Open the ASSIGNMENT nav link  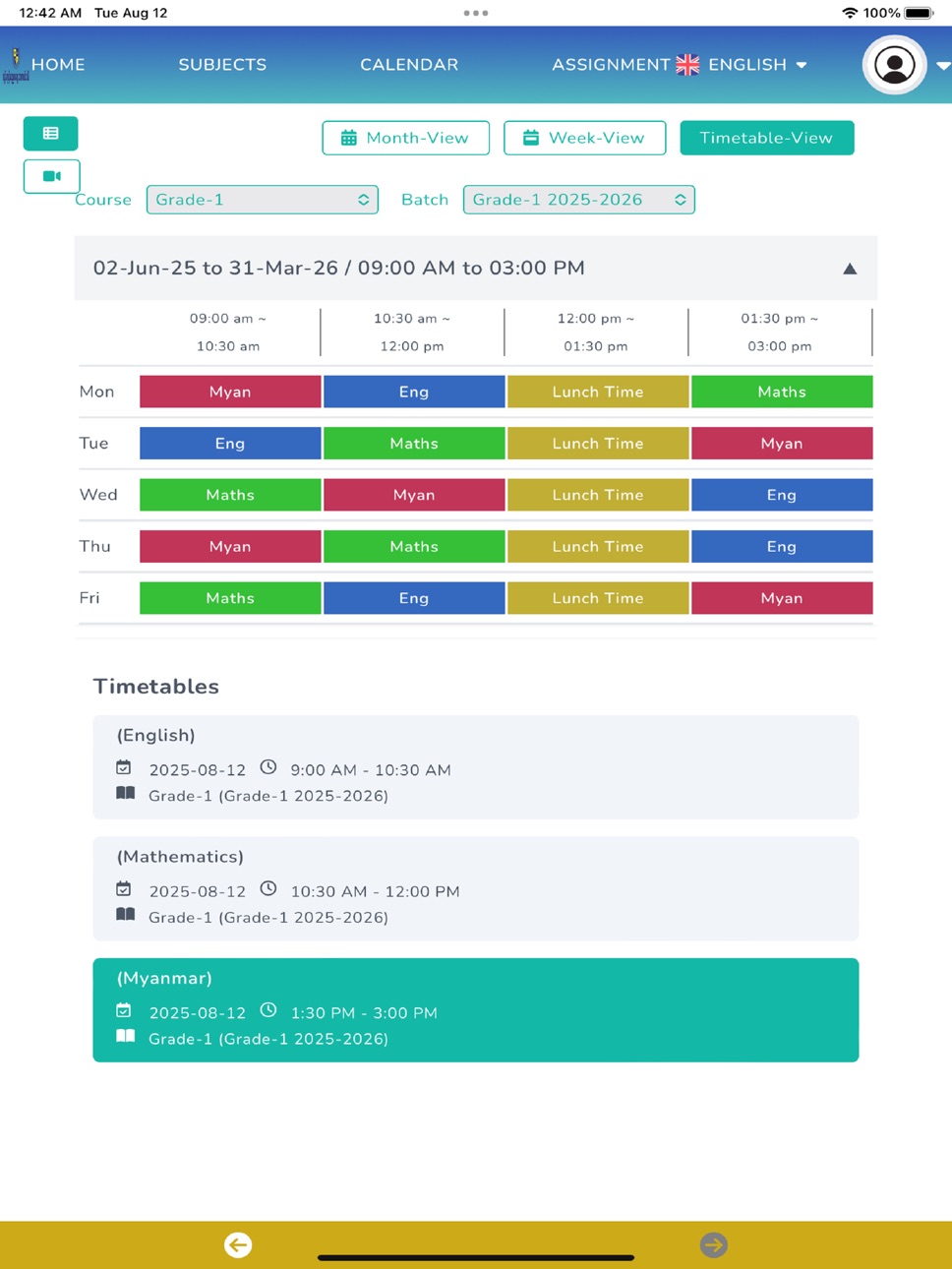tap(611, 65)
